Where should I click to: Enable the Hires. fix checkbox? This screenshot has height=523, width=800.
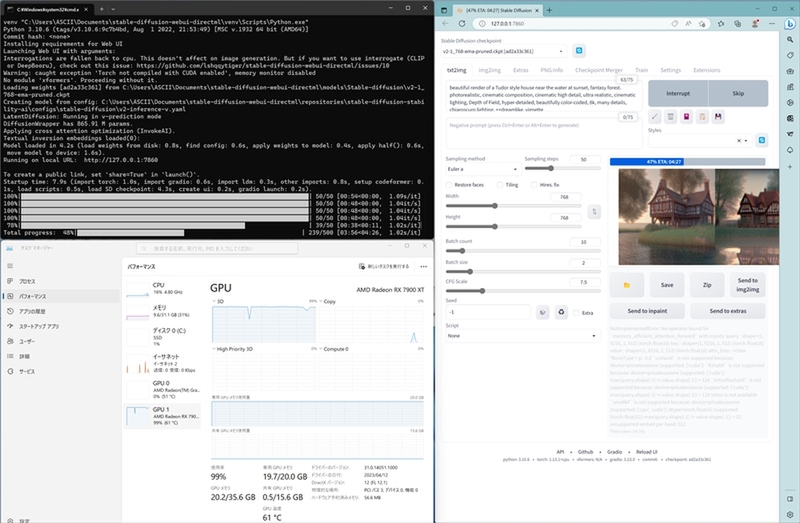[534, 184]
